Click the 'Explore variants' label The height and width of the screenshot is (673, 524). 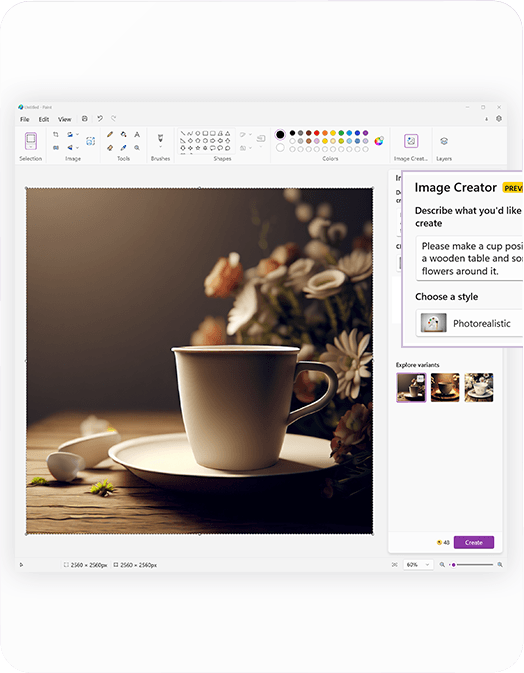tap(417, 365)
